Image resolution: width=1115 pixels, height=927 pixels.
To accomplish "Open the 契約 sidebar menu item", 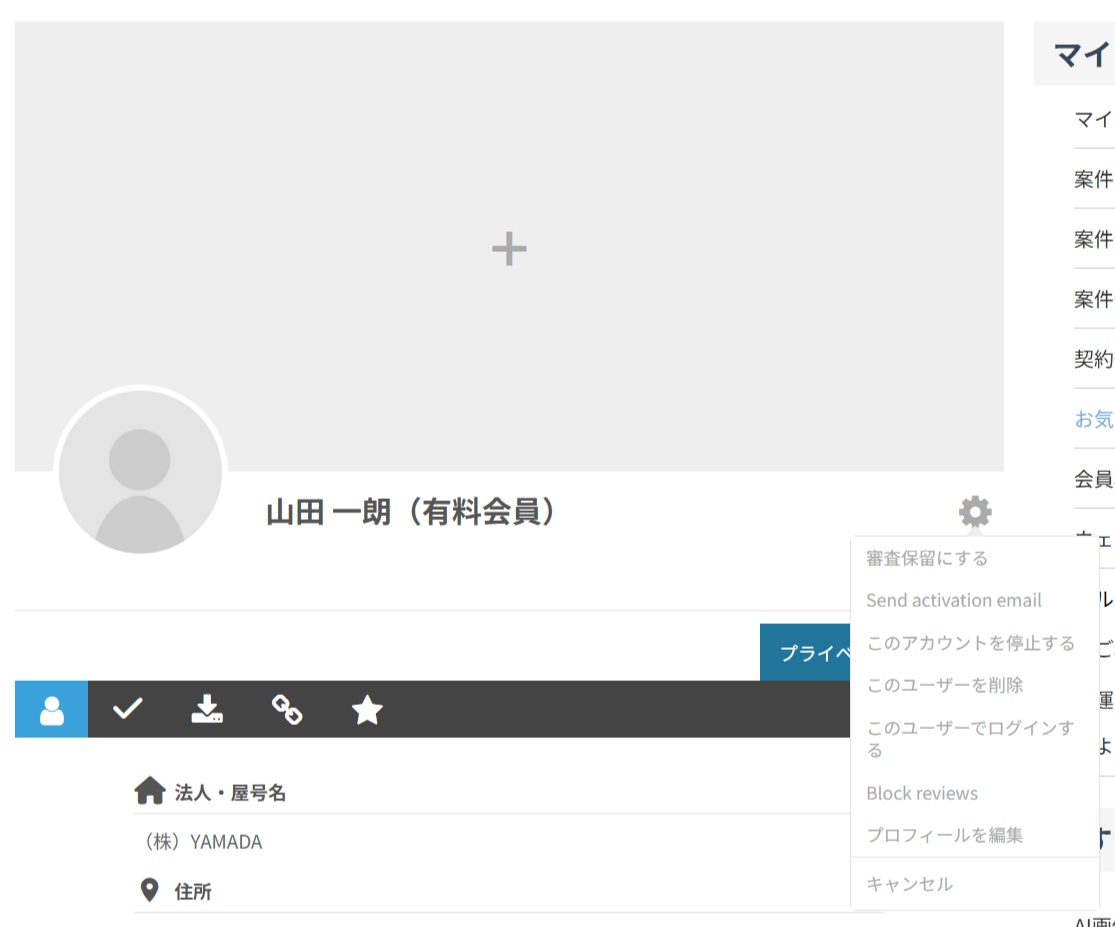I will coord(1093,359).
